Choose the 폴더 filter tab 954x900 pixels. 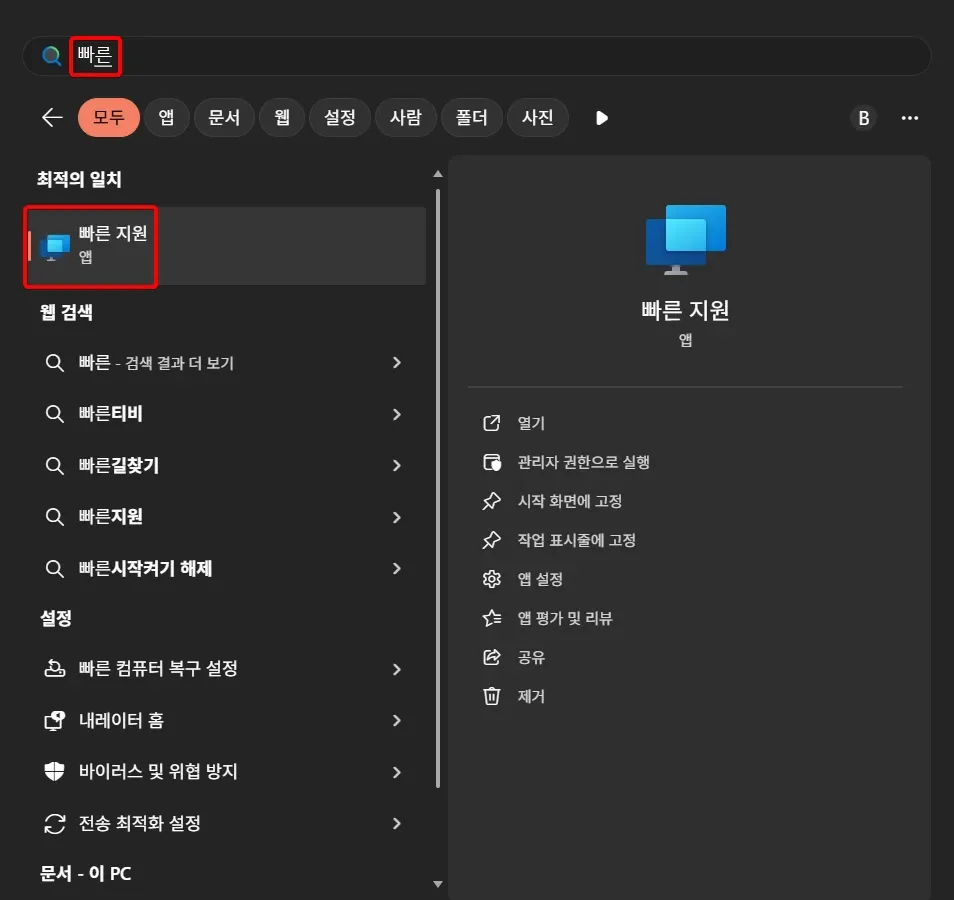tap(471, 118)
